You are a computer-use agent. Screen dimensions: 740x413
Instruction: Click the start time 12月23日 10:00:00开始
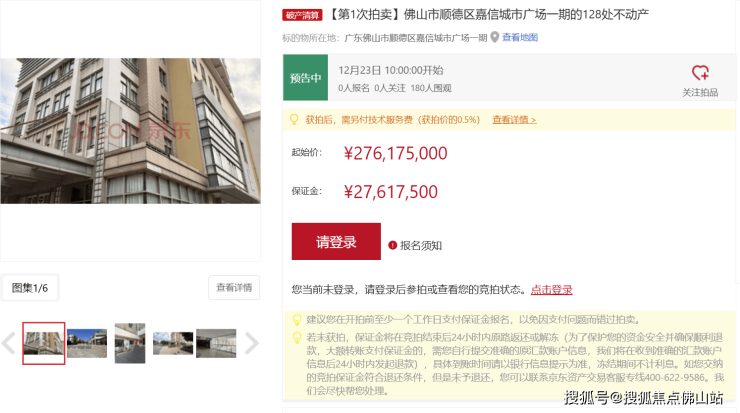391,70
